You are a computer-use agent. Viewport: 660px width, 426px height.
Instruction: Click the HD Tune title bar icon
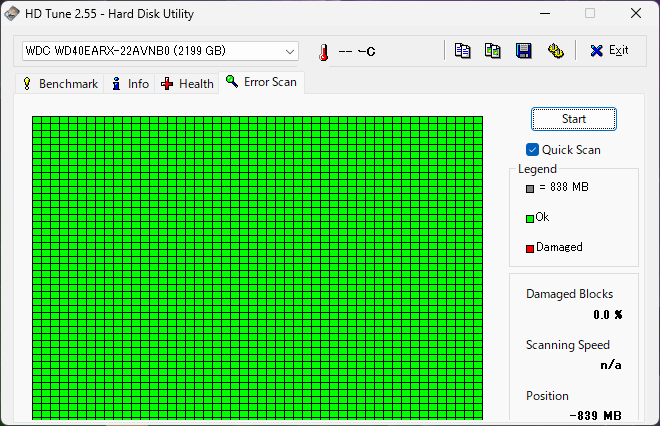point(12,13)
